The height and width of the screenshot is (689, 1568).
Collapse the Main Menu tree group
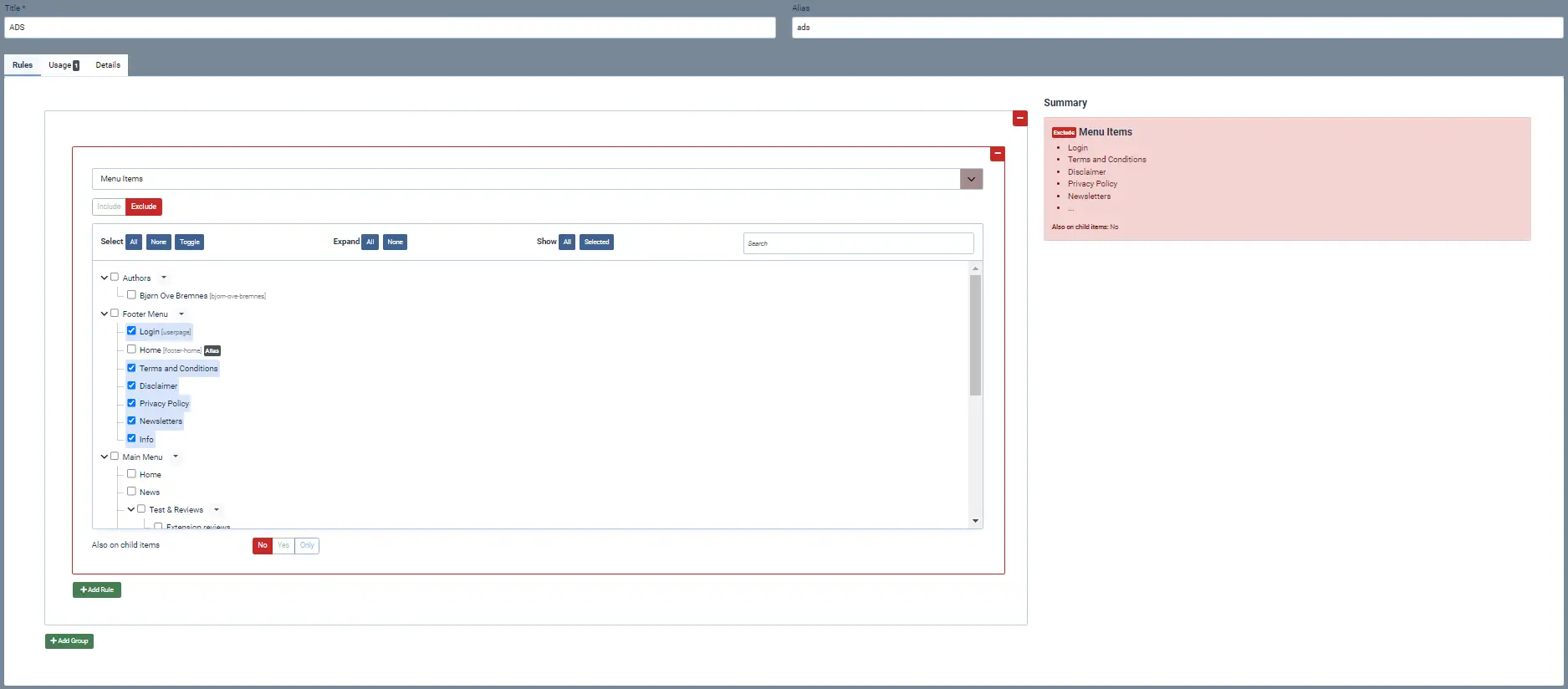105,457
